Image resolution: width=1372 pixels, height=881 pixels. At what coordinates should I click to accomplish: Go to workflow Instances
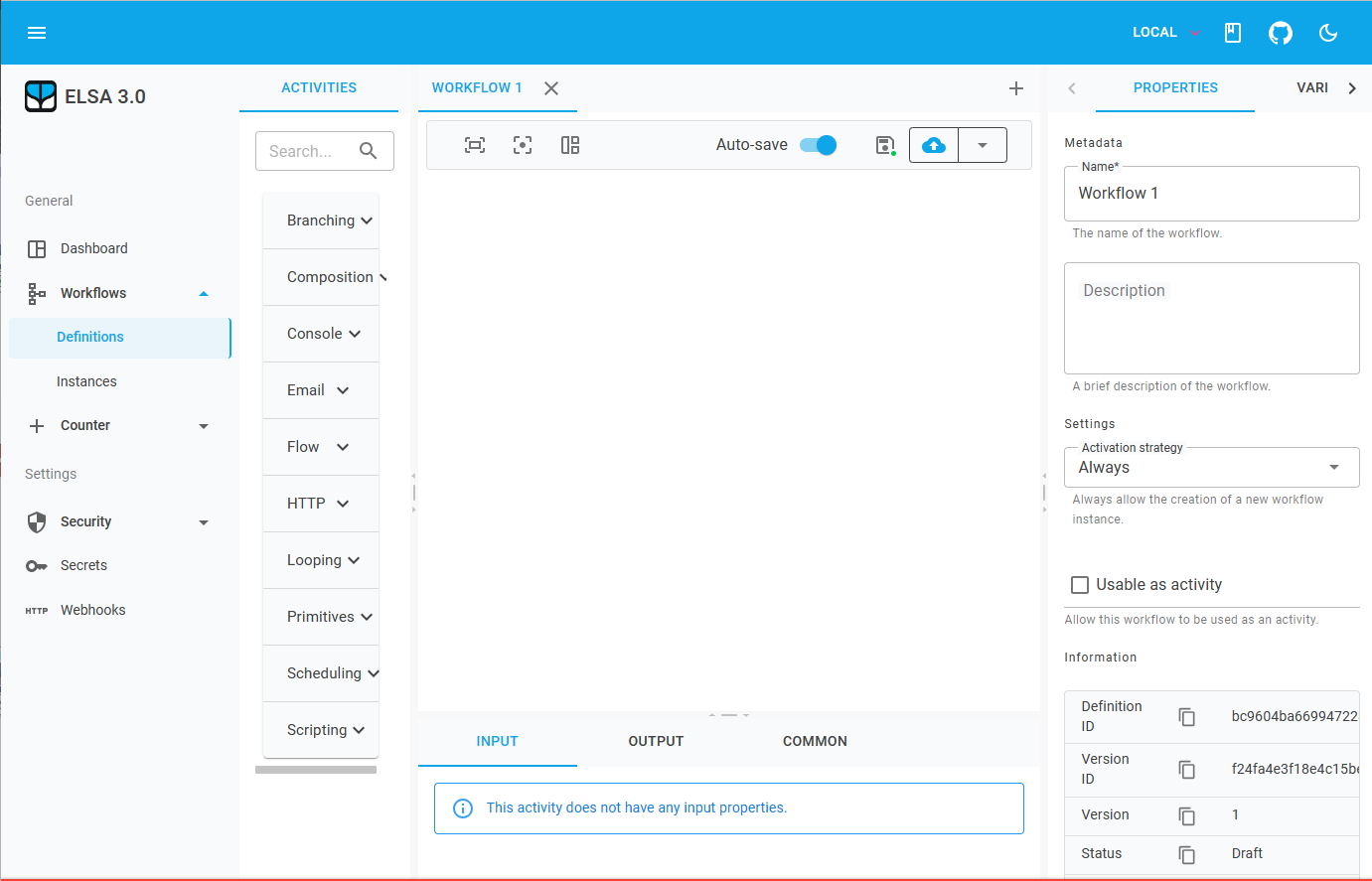coord(120,381)
